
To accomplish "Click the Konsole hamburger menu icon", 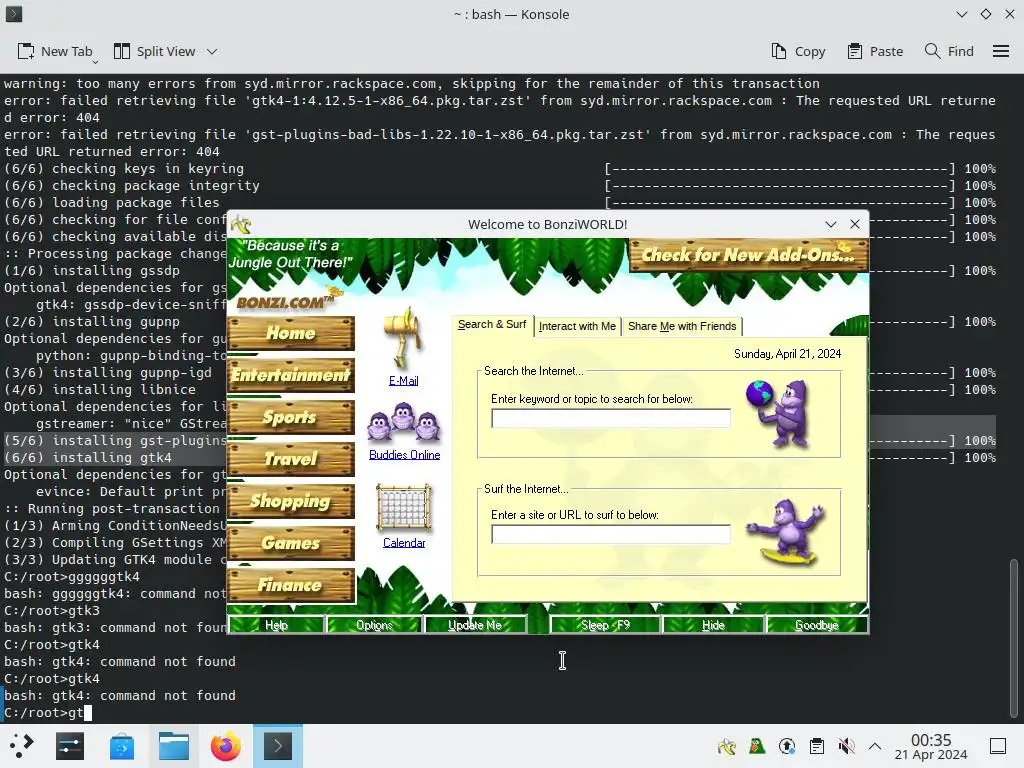I will (x=1000, y=51).
